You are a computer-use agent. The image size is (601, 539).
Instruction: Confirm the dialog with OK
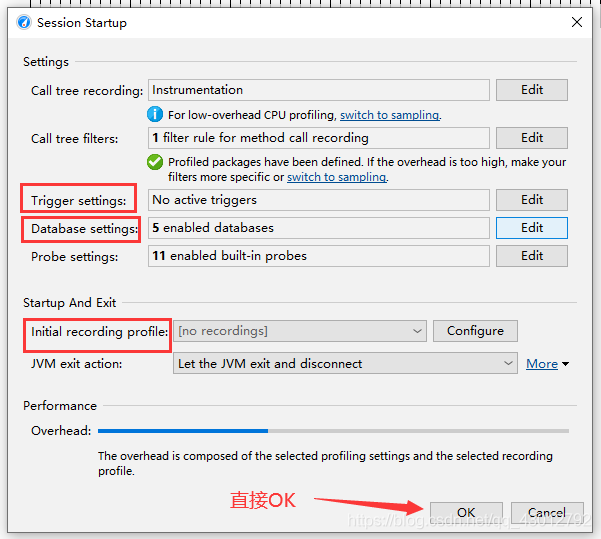[466, 513]
